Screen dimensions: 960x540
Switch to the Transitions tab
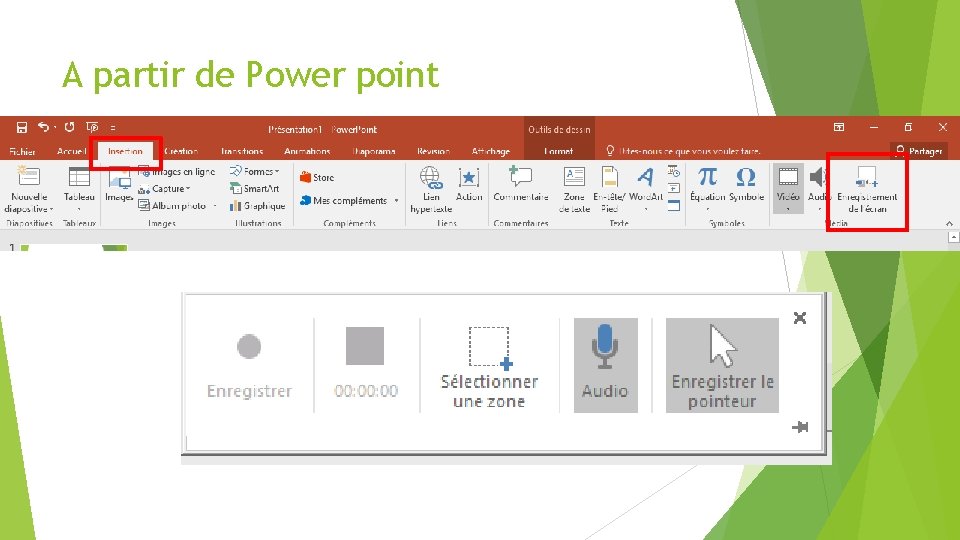pyautogui.click(x=242, y=151)
